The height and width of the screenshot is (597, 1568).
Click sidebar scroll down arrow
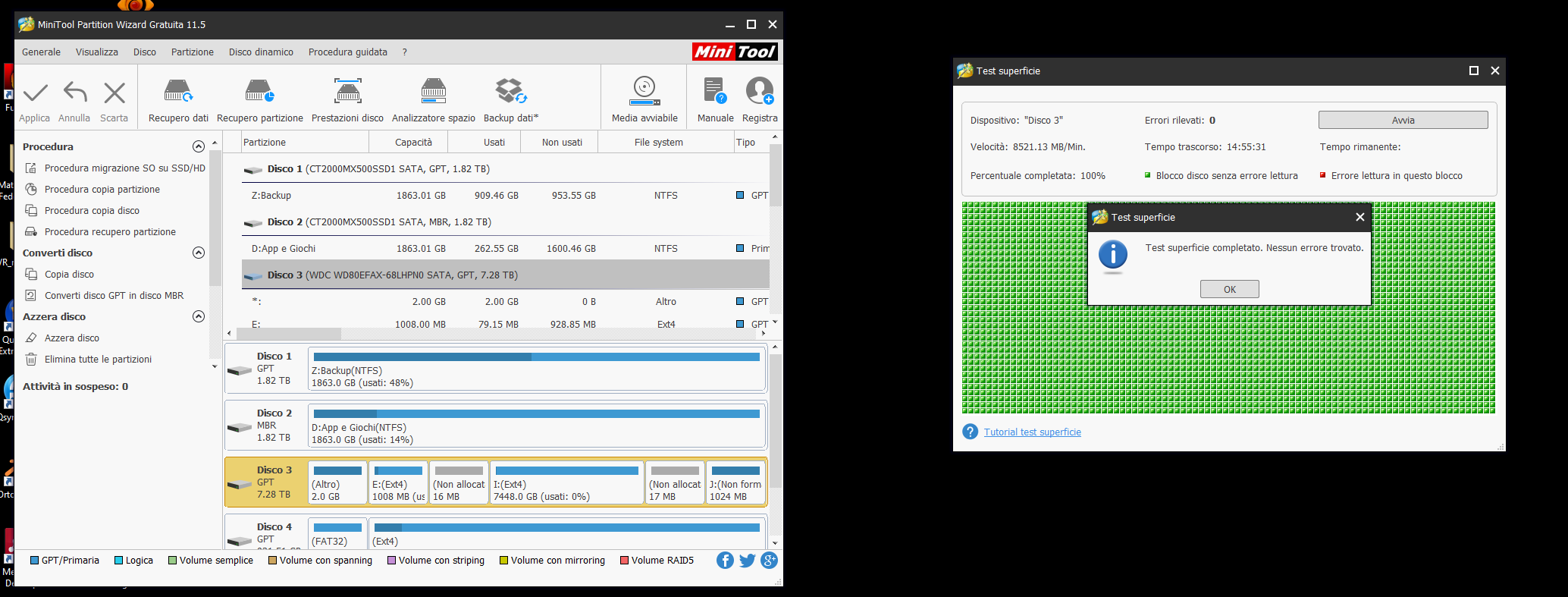click(x=215, y=366)
